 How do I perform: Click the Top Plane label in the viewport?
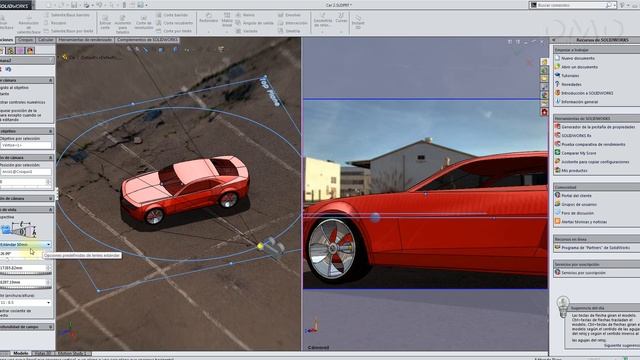pyautogui.click(x=270, y=92)
